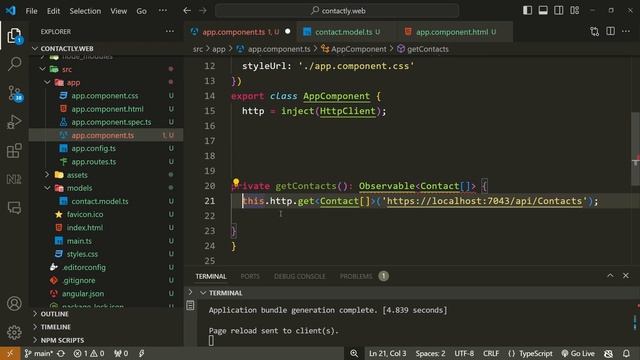Open the overflow menu ellipsis in menu bar
The image size is (640, 360).
point(163,11)
